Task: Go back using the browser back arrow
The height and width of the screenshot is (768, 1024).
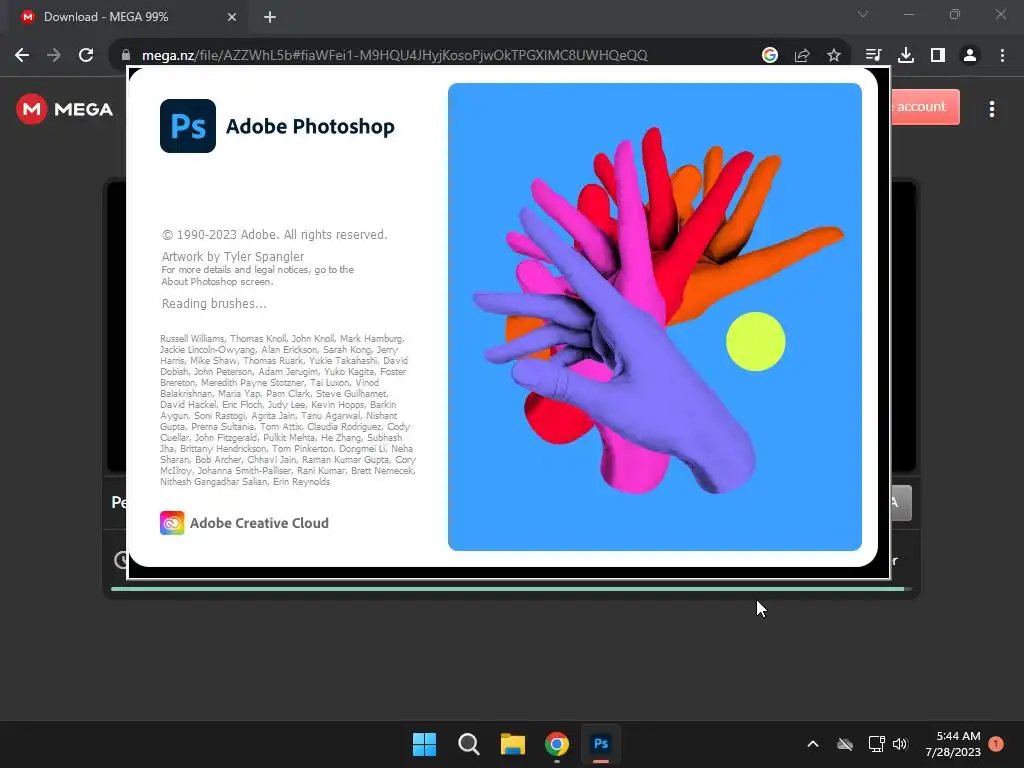Action: [22, 56]
